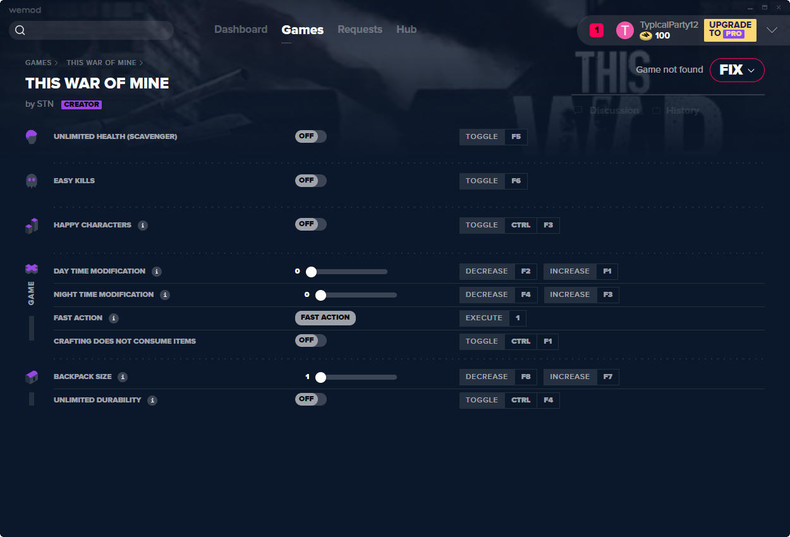Switch on Unlimited Durability
The height and width of the screenshot is (537, 790).
(310, 399)
